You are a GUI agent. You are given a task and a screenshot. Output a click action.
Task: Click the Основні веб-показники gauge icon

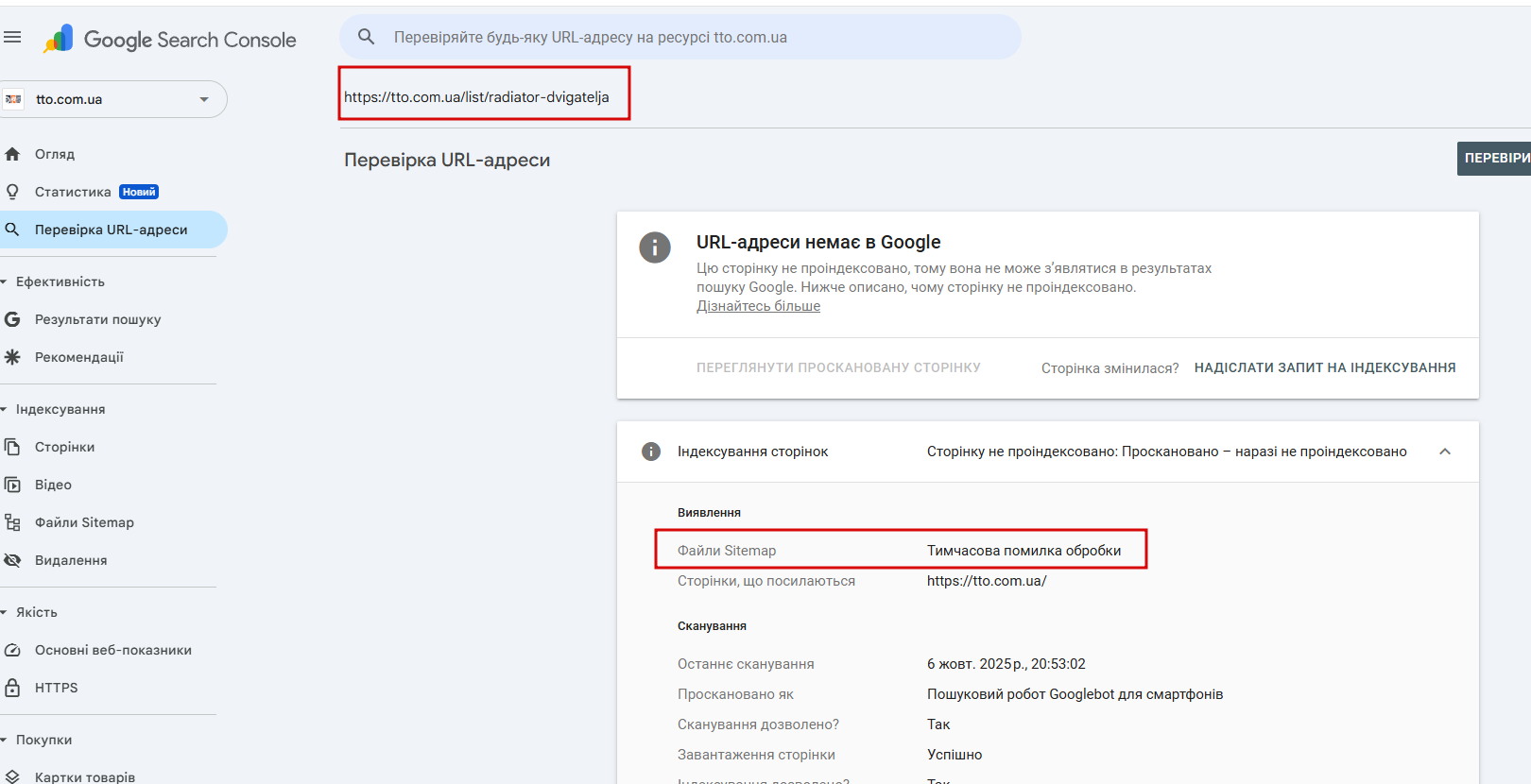coord(12,650)
